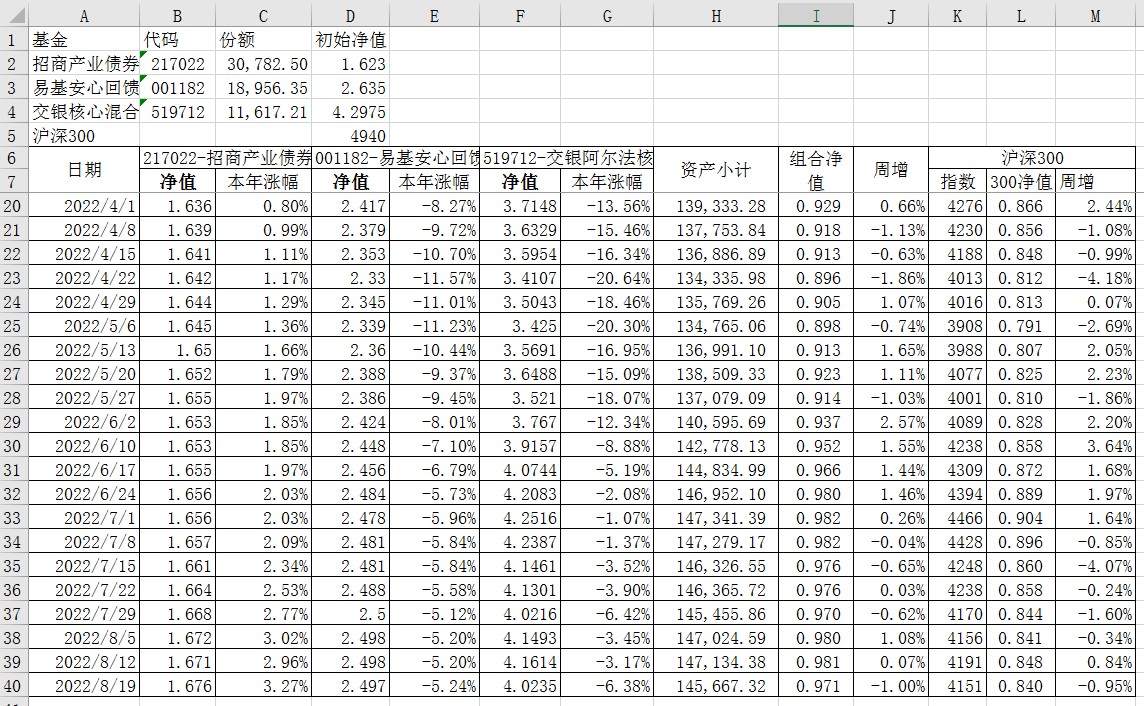Click cell with fund code 001182
Viewport: 1144px width, 706px height.
[177, 88]
